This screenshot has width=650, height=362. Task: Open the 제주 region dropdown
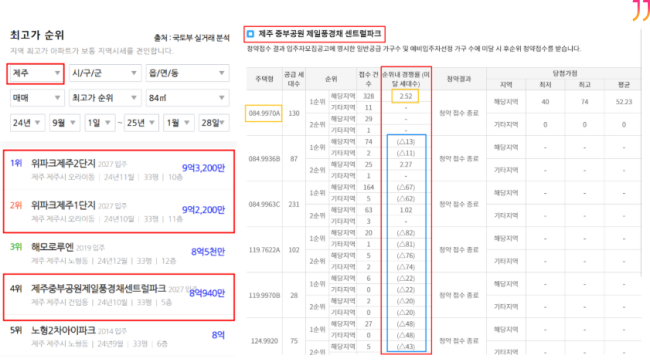36,73
